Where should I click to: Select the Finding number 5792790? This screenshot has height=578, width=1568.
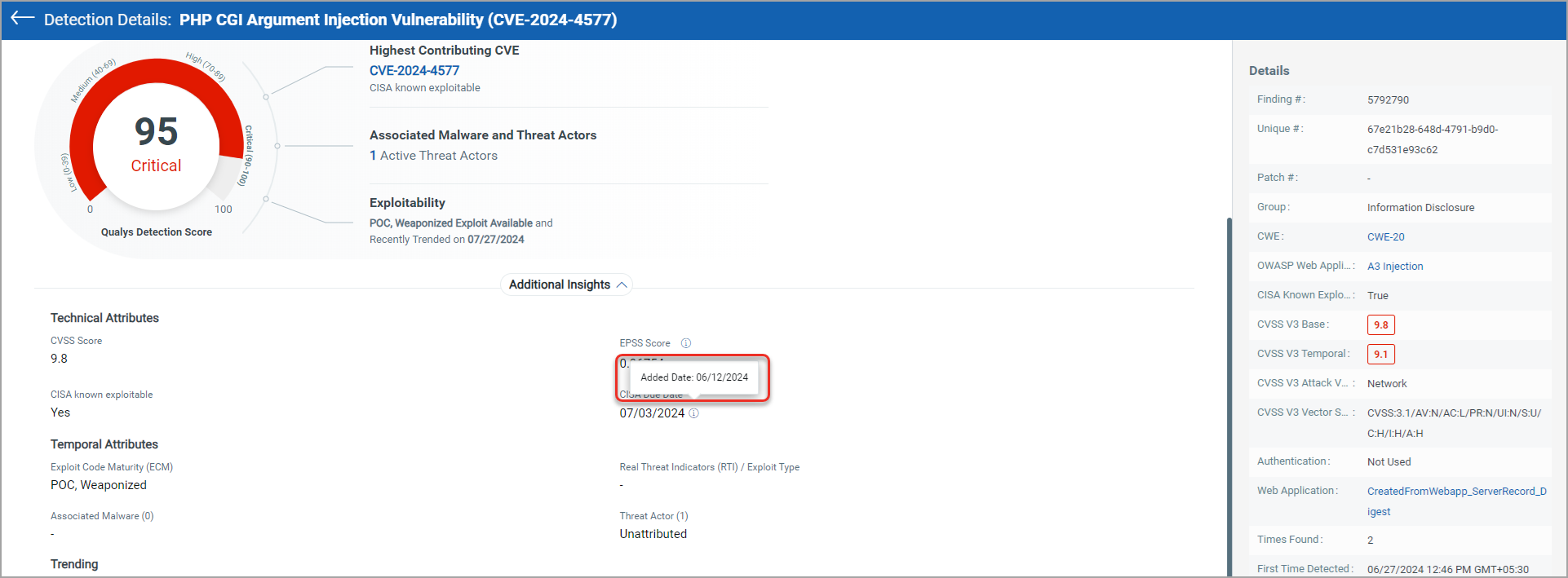coord(1389,100)
